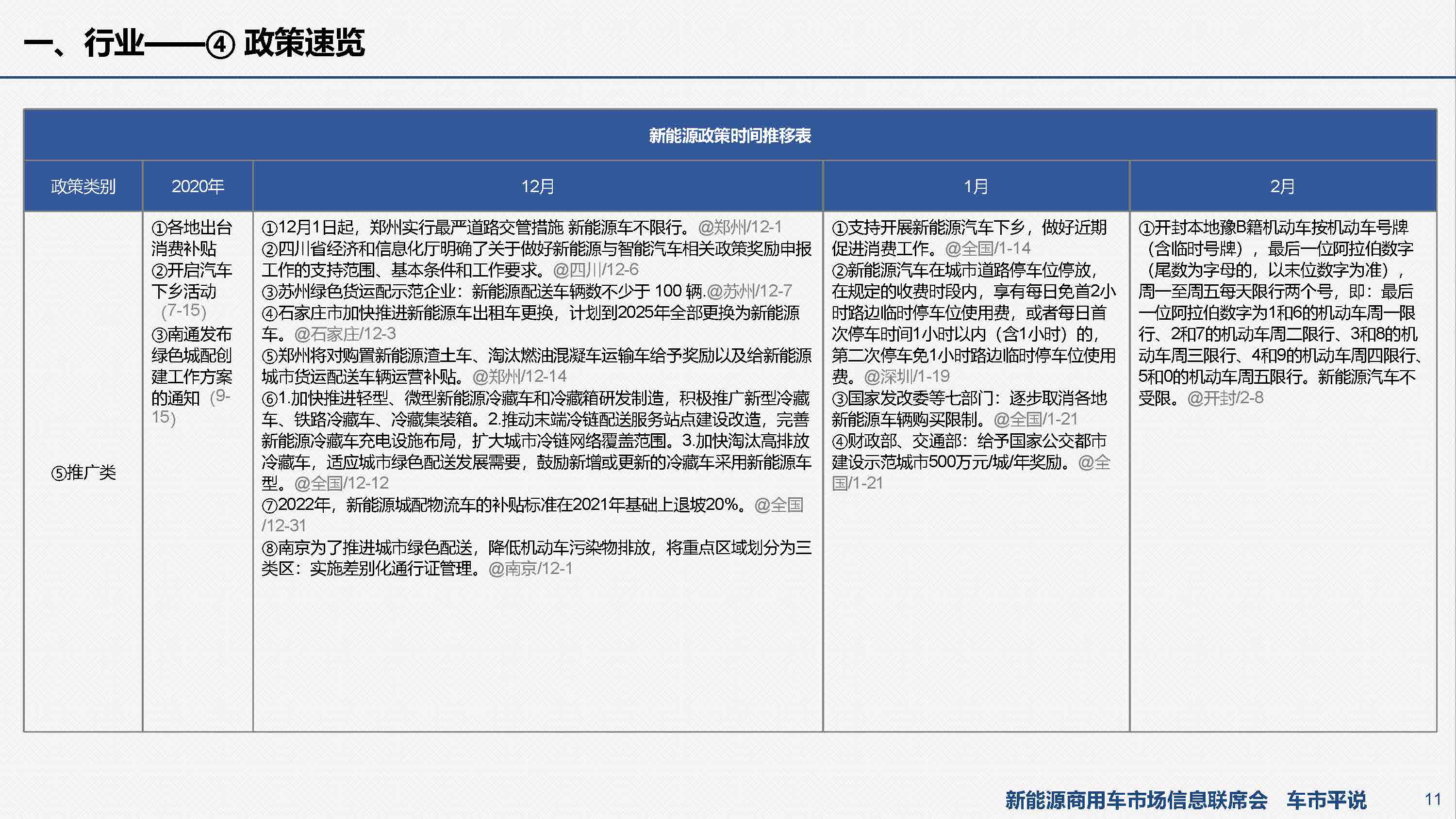The width and height of the screenshot is (1456, 819).
Task: Click December item ② about 四川省经济和信息化厅
Action: (536, 260)
